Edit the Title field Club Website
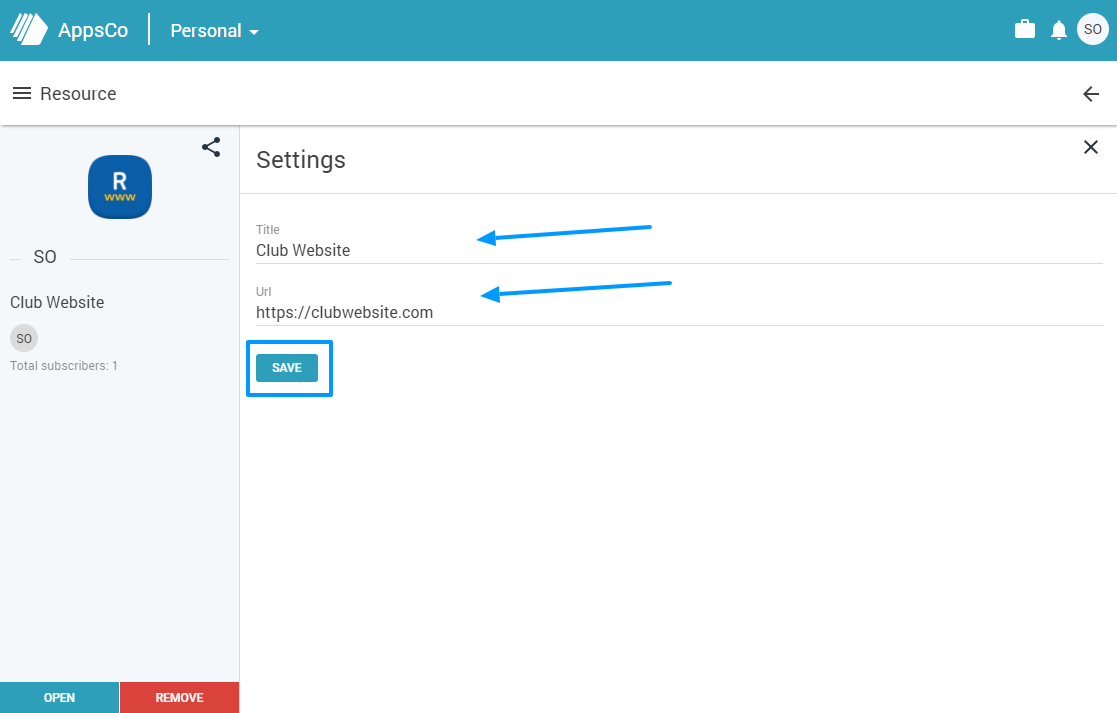Viewport: 1117px width, 713px height. point(679,250)
